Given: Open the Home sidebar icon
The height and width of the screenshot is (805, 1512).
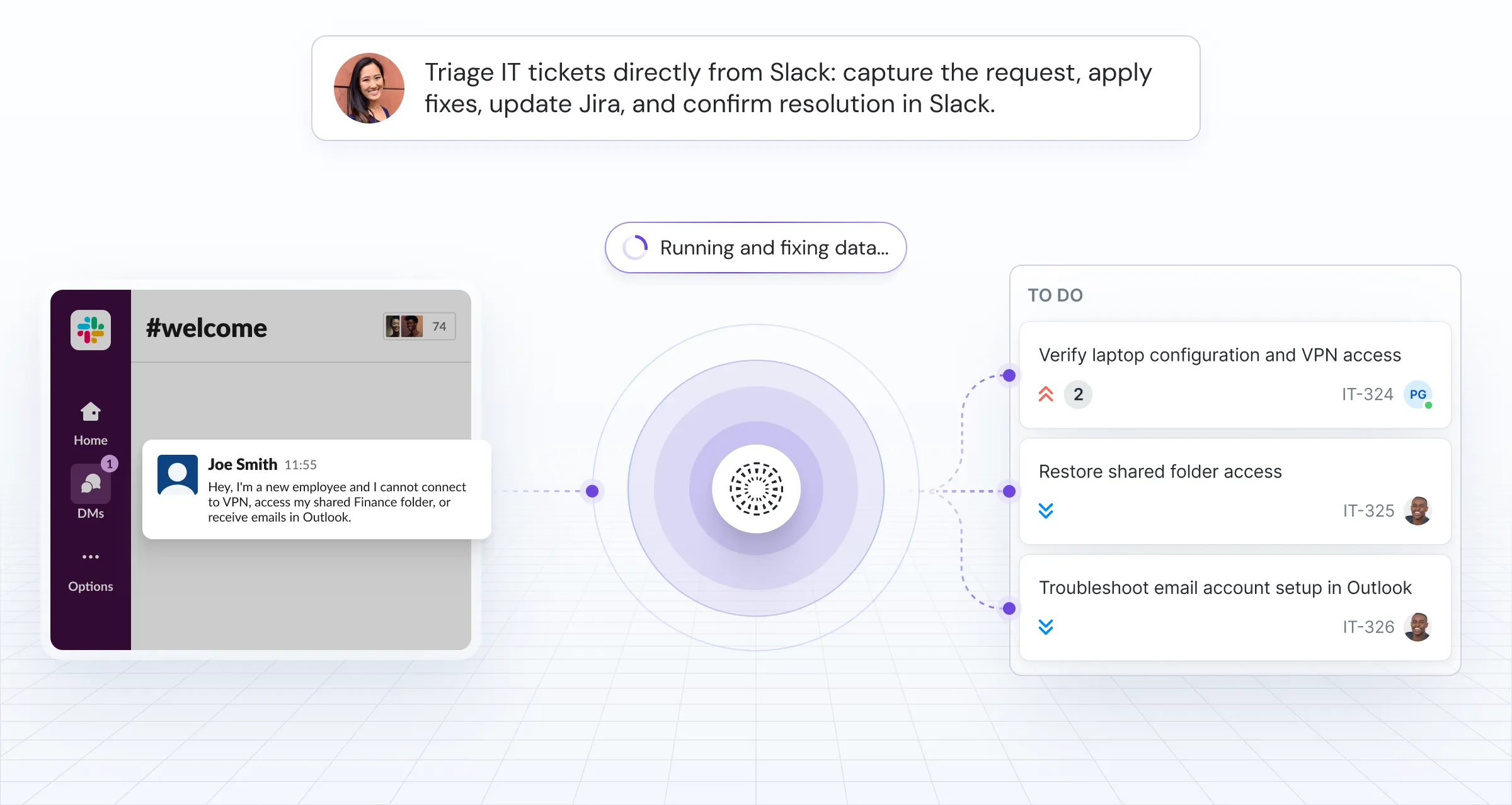Looking at the screenshot, I should pos(91,413).
